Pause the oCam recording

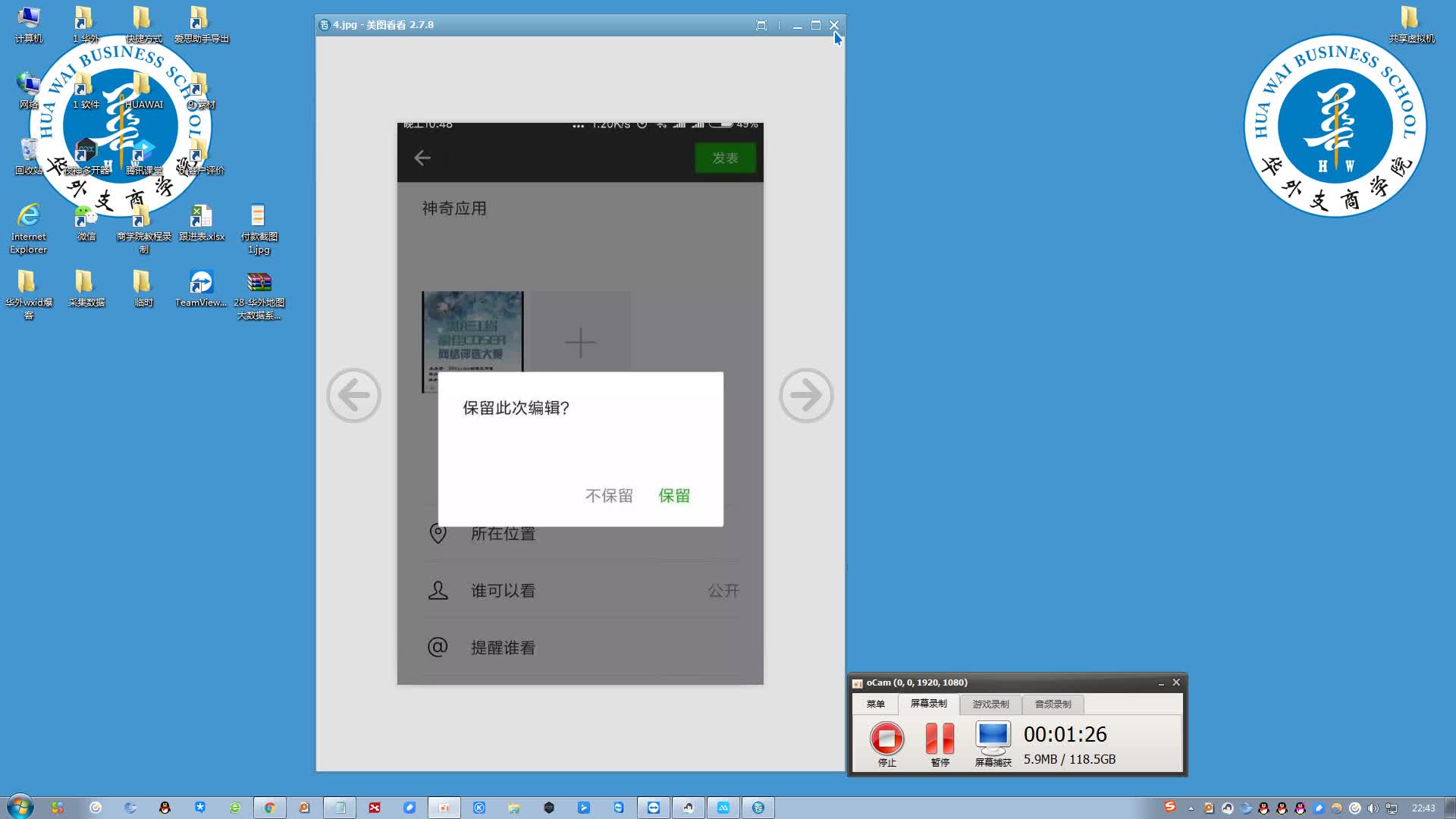(940, 738)
